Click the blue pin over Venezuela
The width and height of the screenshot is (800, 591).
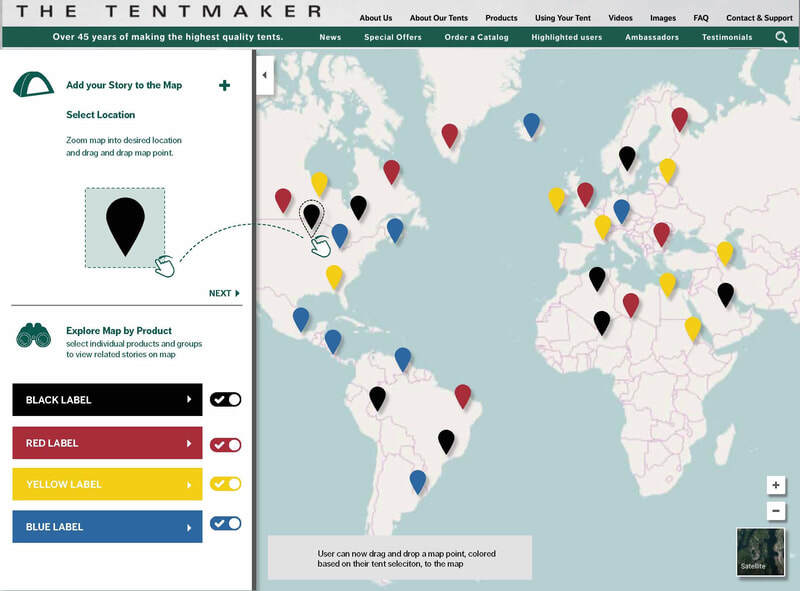tap(402, 359)
